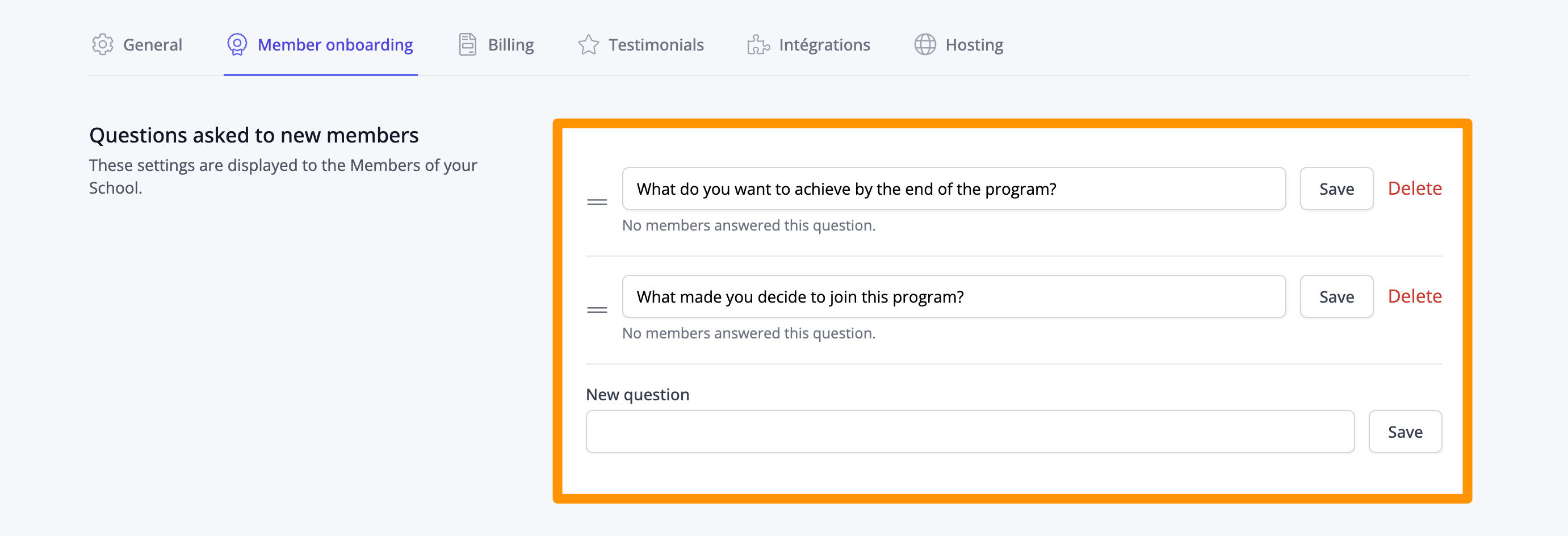1568x536 pixels.
Task: Click the Hosting globe icon
Action: (925, 44)
